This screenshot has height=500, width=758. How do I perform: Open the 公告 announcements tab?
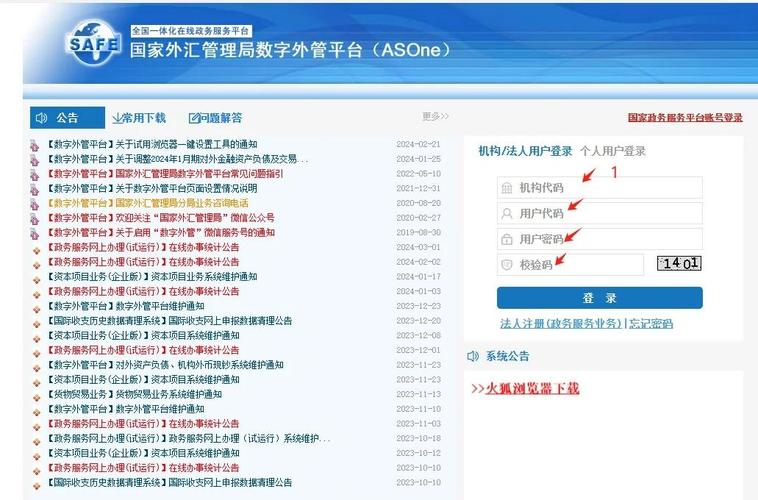pyautogui.click(x=67, y=118)
